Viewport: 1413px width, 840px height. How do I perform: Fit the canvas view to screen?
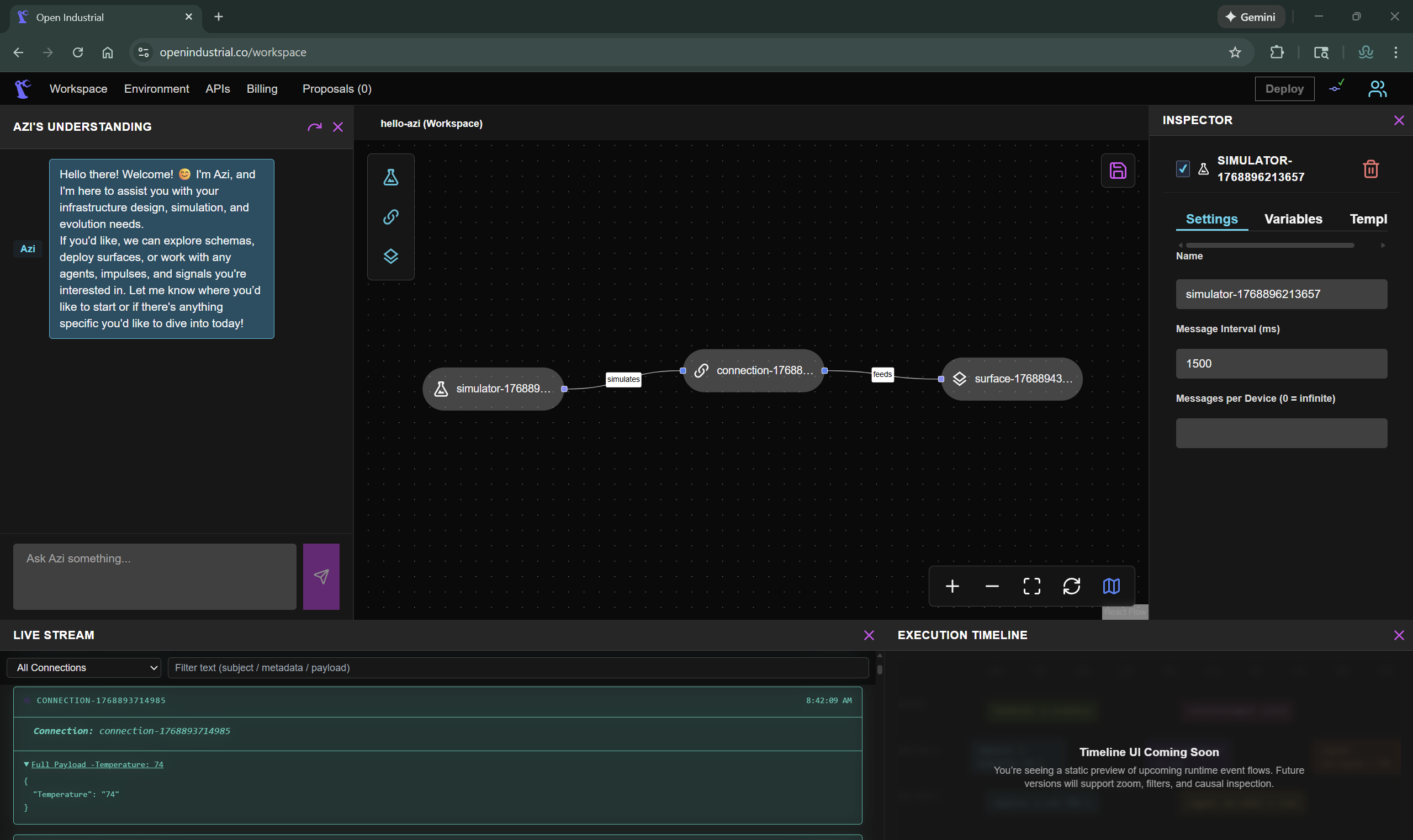[x=1031, y=586]
